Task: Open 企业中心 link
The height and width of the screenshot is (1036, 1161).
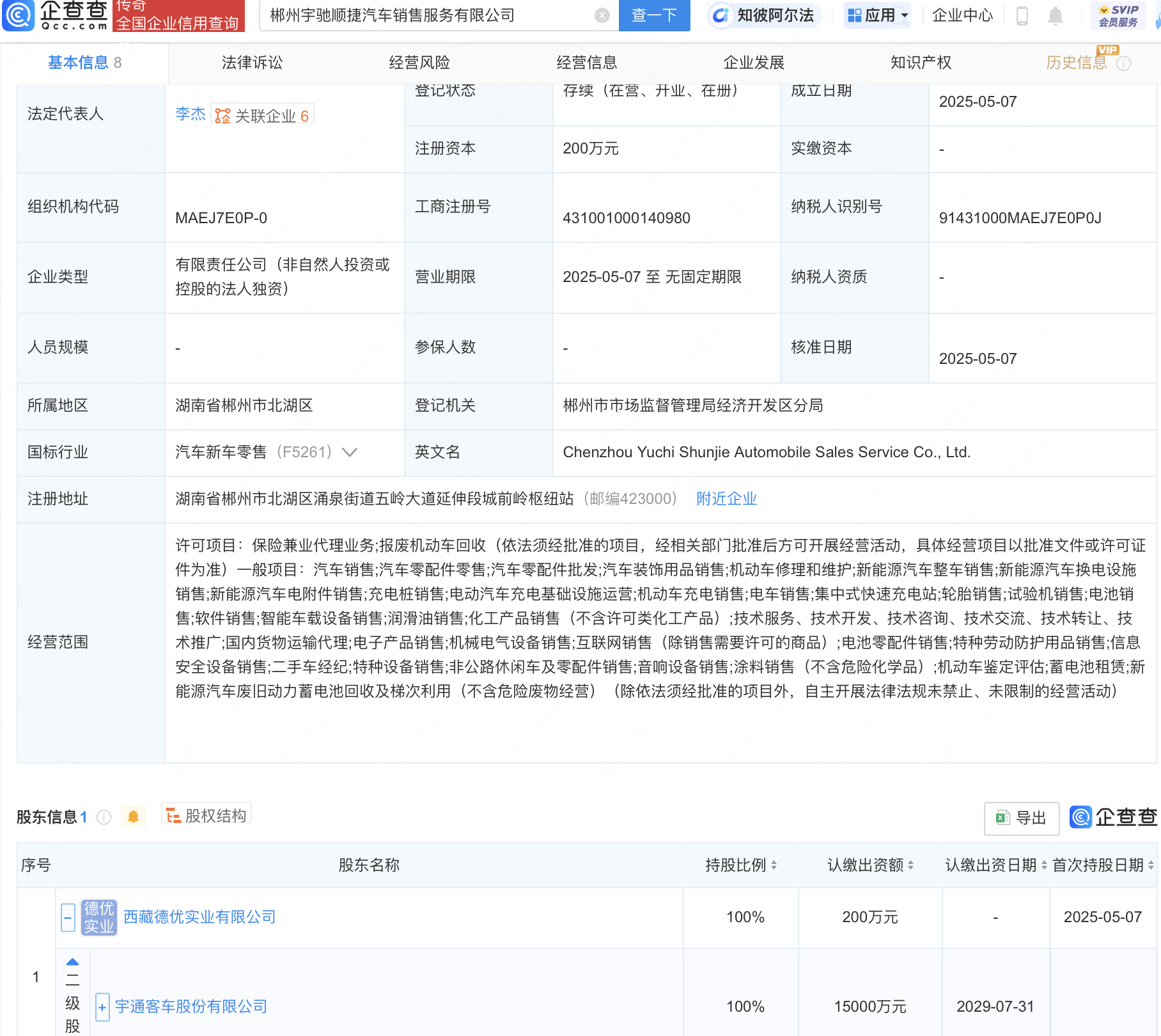Action: (962, 15)
